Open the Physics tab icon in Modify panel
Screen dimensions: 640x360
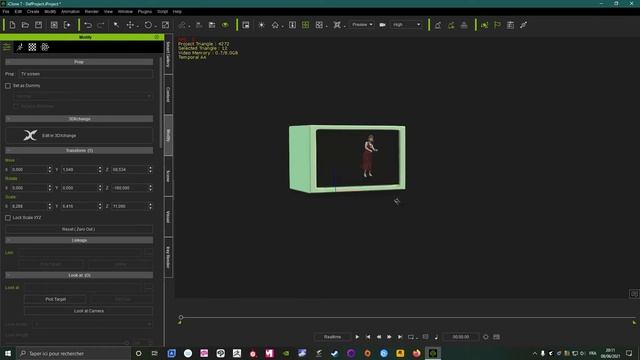(x=45, y=47)
